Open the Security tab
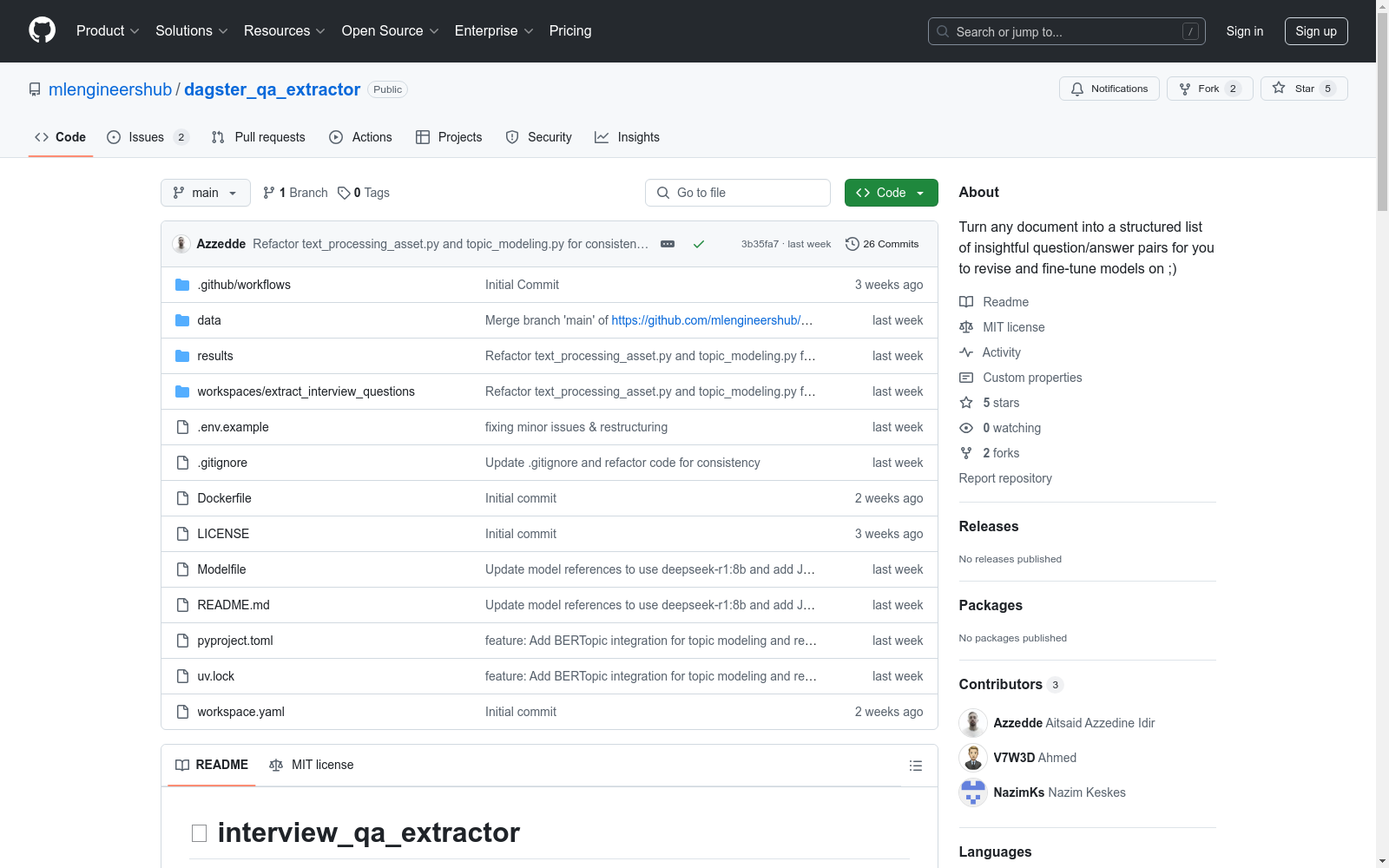 pos(538,137)
